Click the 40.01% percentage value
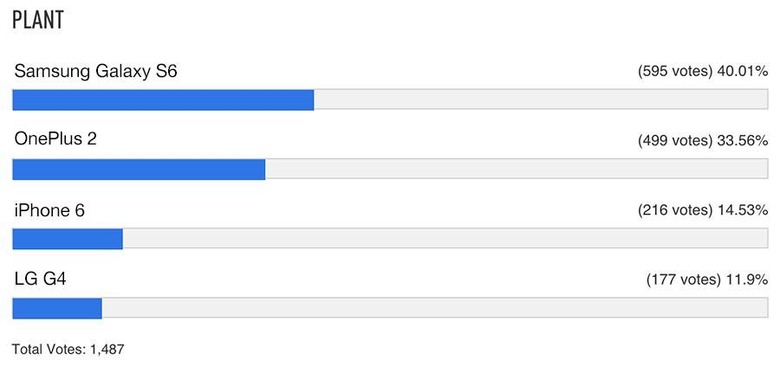The width and height of the screenshot is (780, 373). point(743,72)
